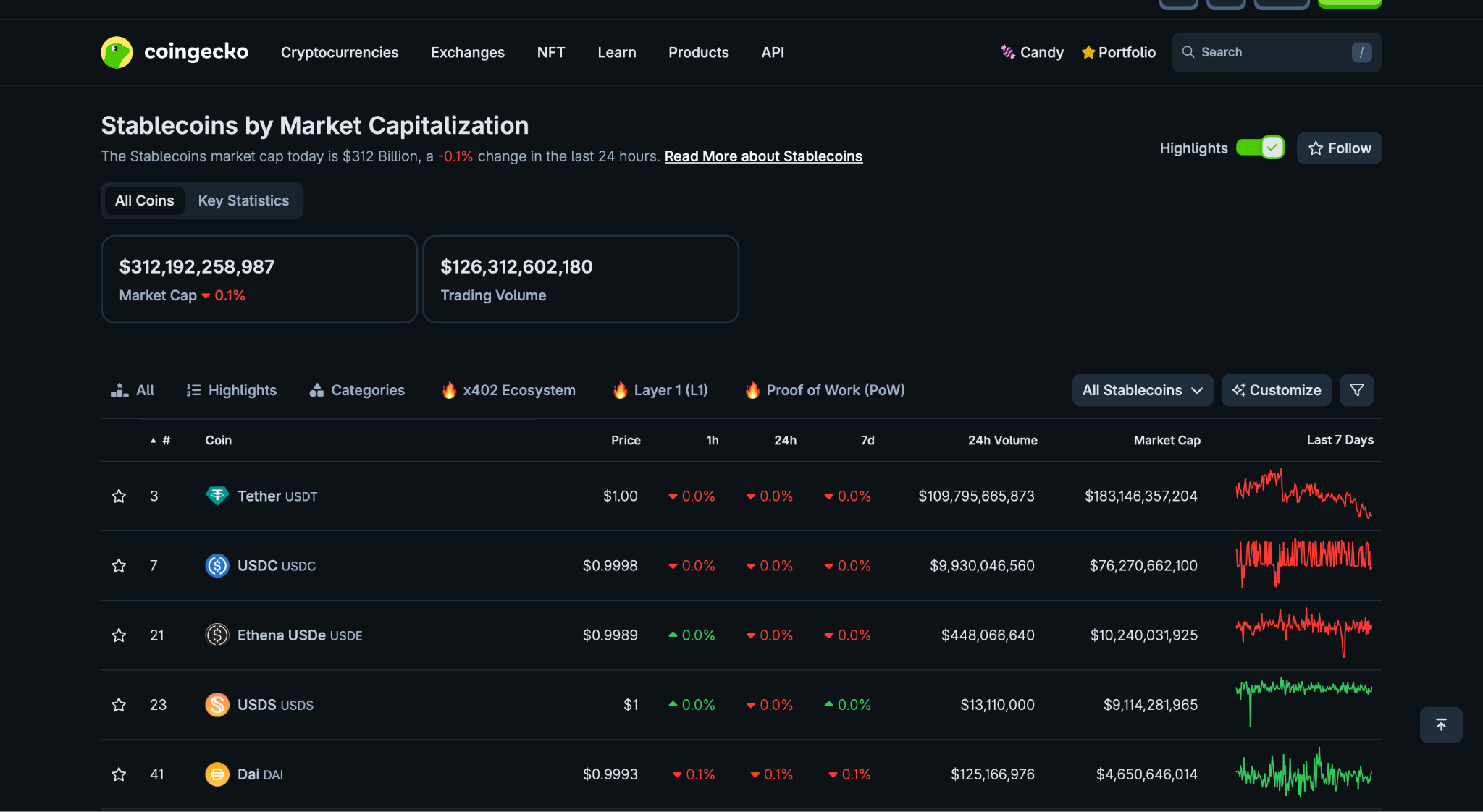1483x812 pixels.
Task: Select the Categories tab
Action: click(x=357, y=390)
